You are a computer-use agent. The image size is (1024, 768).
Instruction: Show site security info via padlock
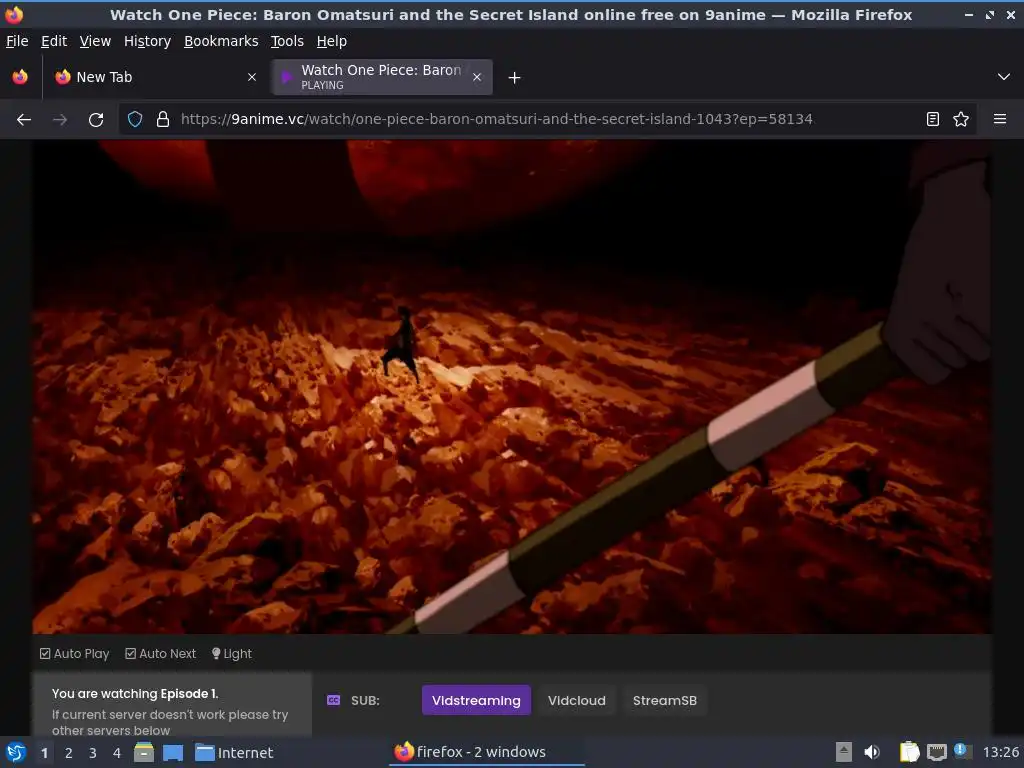(x=163, y=120)
